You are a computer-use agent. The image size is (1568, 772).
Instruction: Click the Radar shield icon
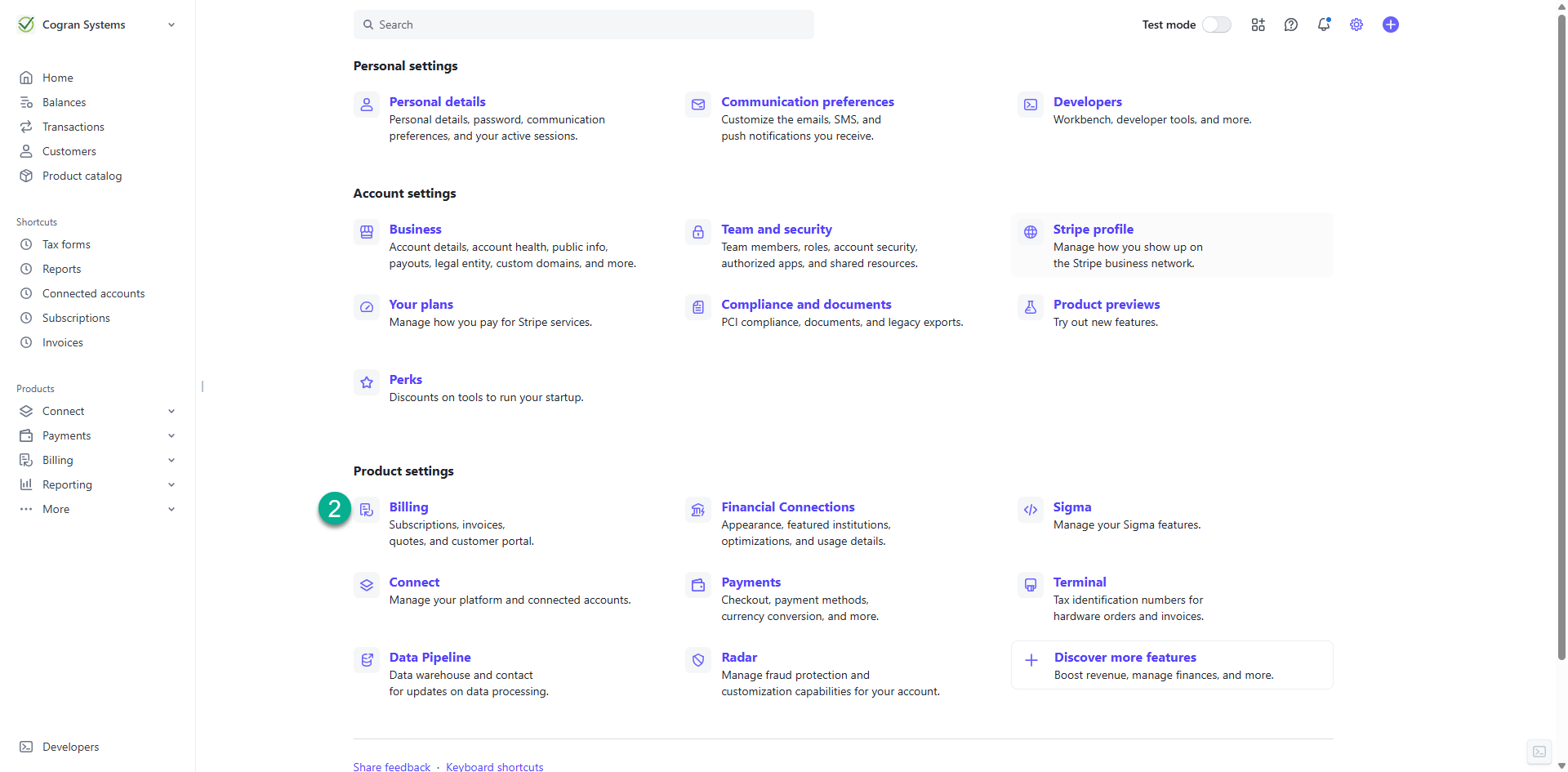[x=698, y=660]
